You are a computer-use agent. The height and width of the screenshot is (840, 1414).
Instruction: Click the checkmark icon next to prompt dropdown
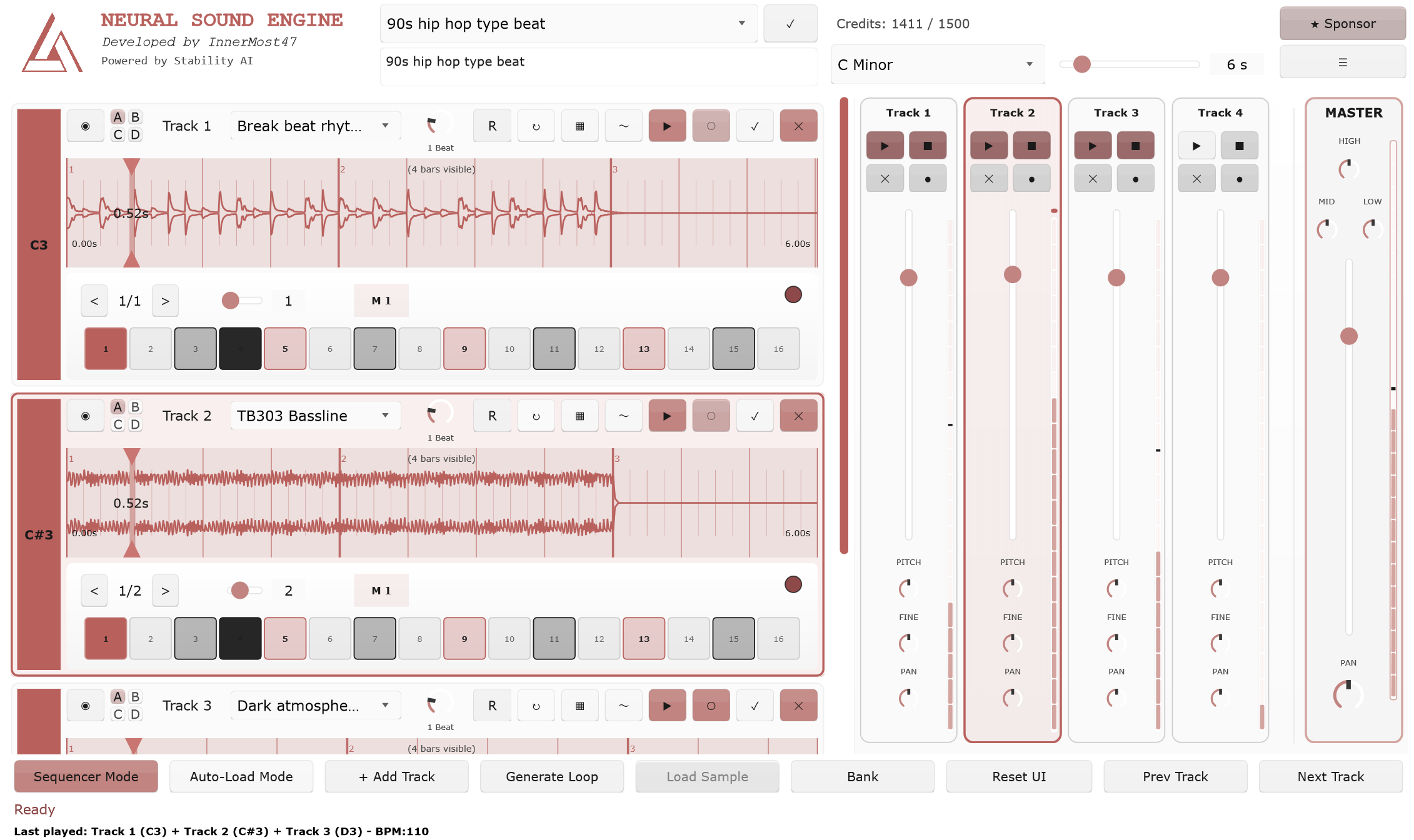point(790,24)
